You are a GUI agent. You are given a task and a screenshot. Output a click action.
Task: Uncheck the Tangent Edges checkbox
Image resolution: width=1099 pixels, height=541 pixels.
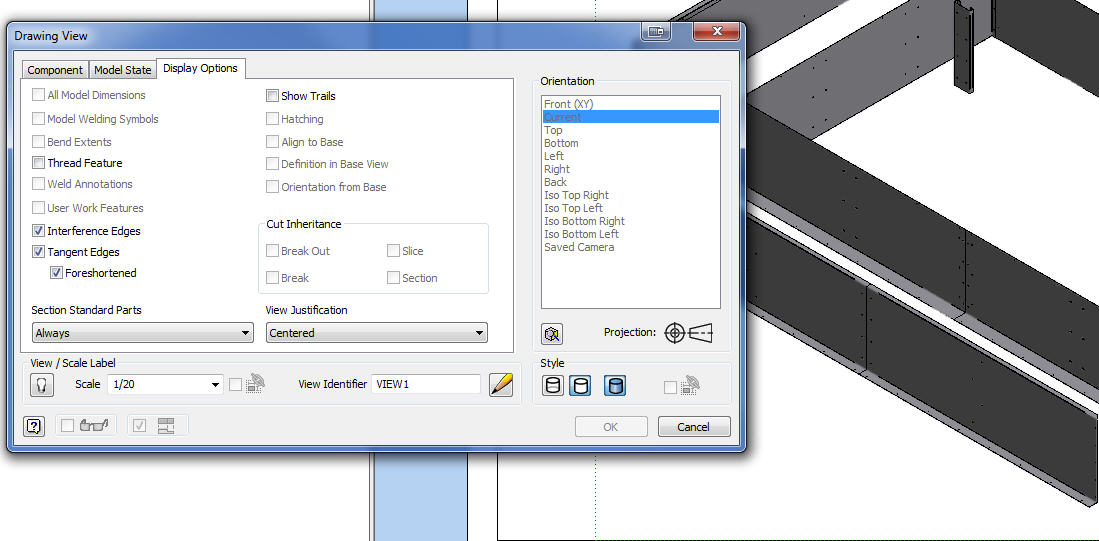click(38, 252)
